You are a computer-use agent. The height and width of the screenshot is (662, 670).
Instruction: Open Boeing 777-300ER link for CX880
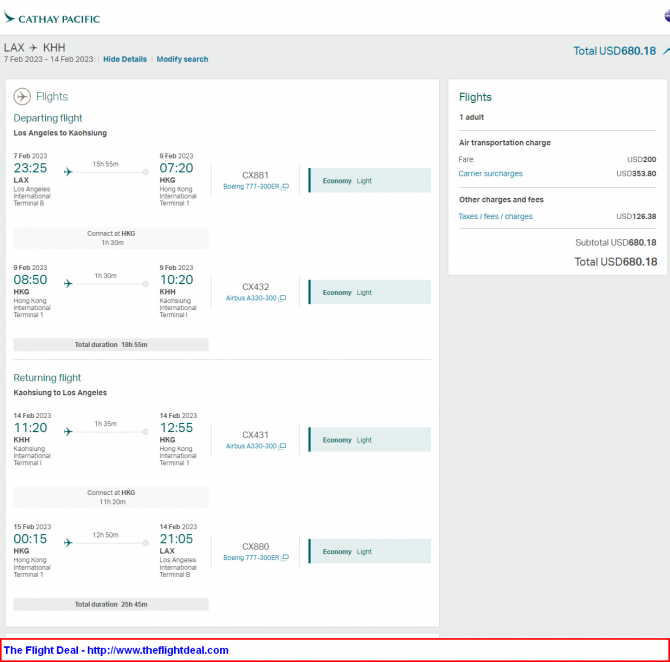(x=251, y=558)
